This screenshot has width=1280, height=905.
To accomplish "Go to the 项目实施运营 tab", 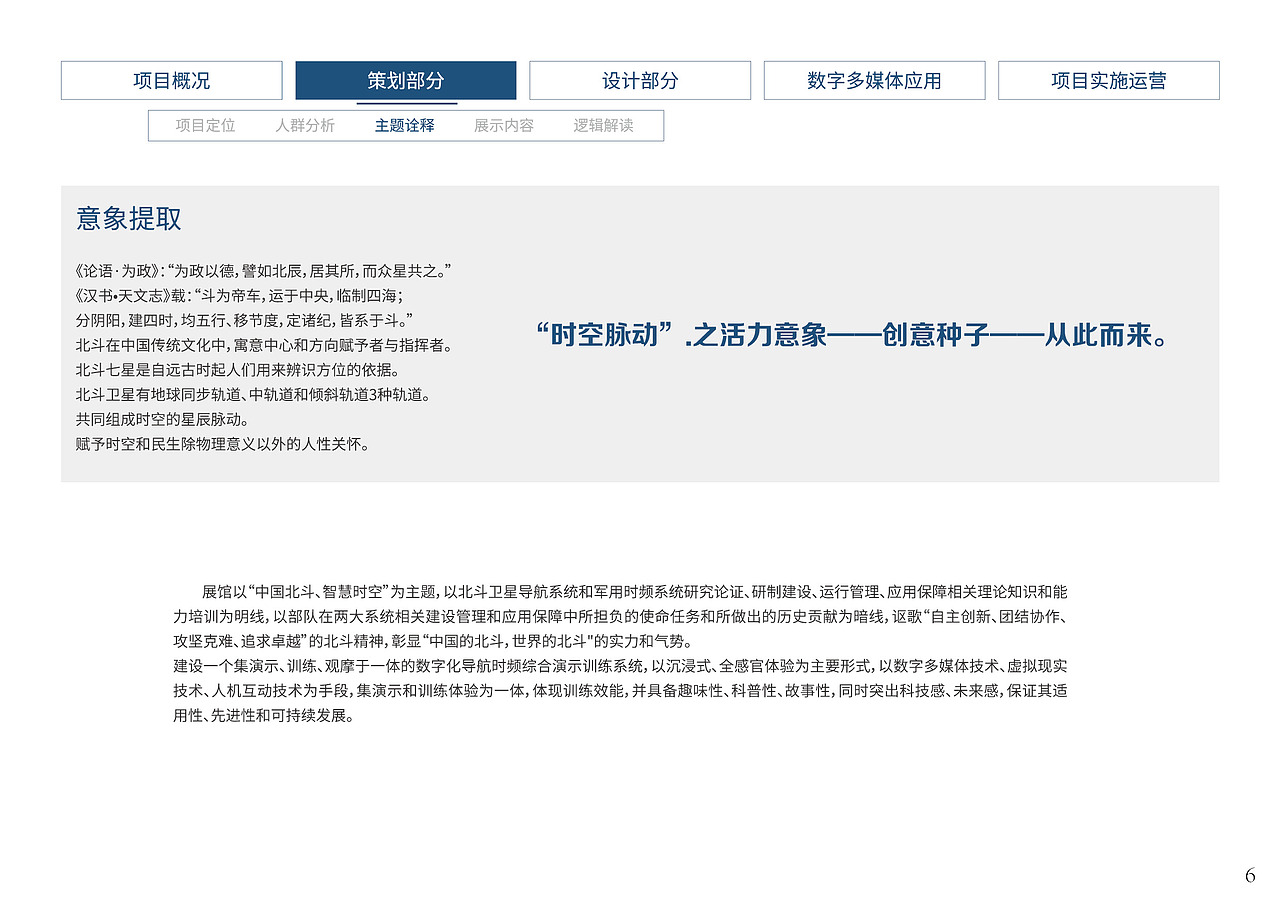I will [1108, 81].
